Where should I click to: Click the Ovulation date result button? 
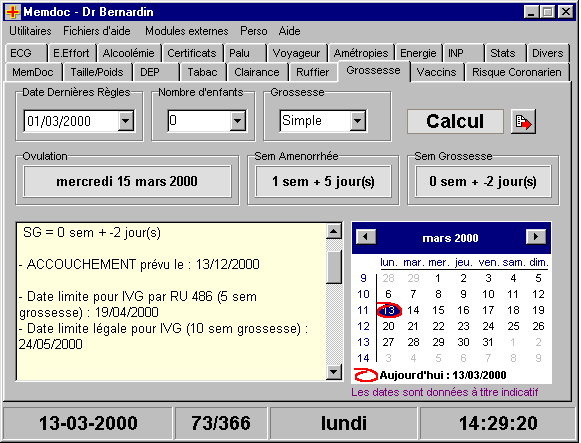click(x=127, y=181)
